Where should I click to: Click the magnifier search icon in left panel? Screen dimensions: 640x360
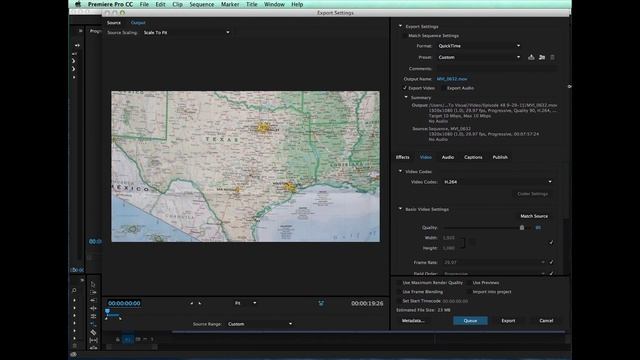coord(74,290)
